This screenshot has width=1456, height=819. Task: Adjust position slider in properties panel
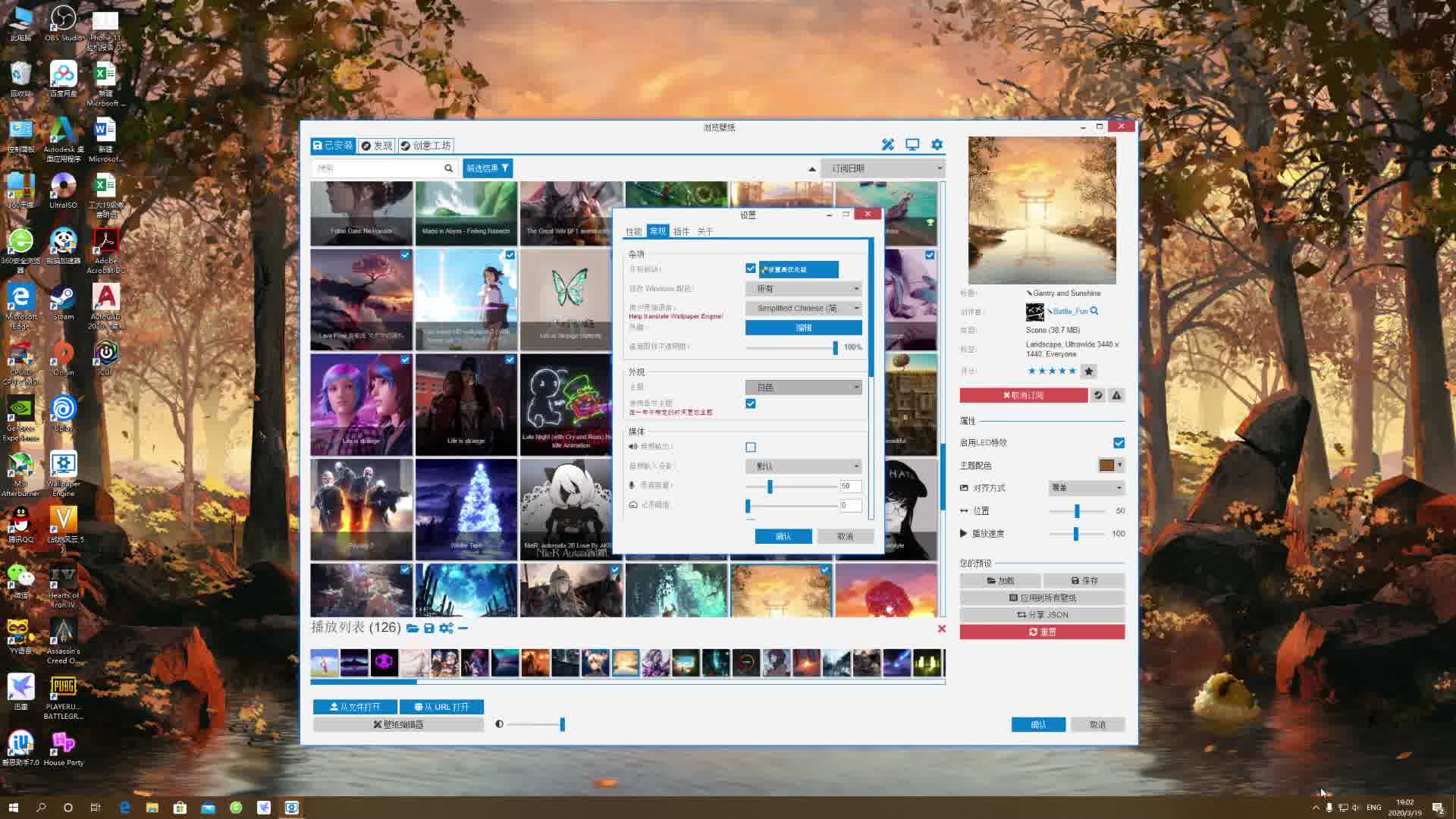(1077, 511)
